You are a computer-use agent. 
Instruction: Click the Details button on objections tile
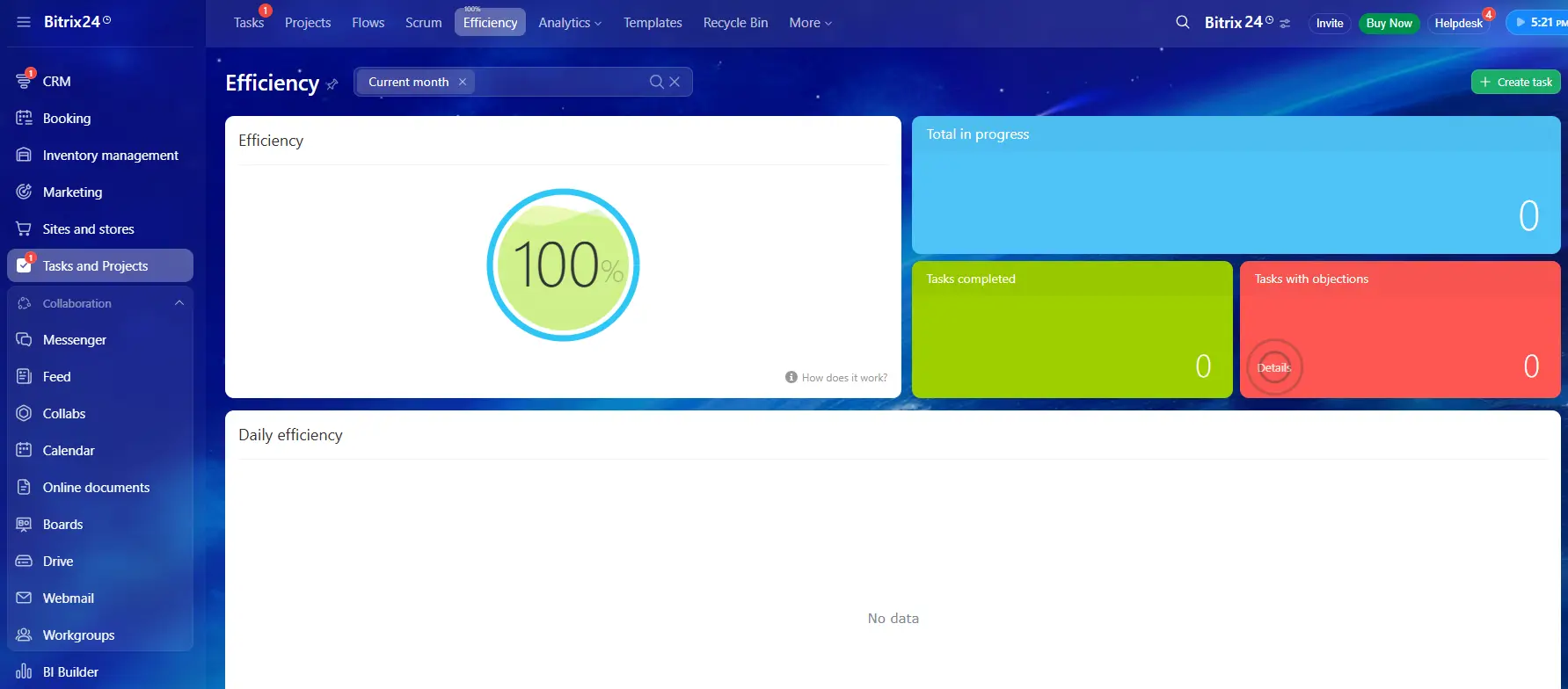point(1274,367)
